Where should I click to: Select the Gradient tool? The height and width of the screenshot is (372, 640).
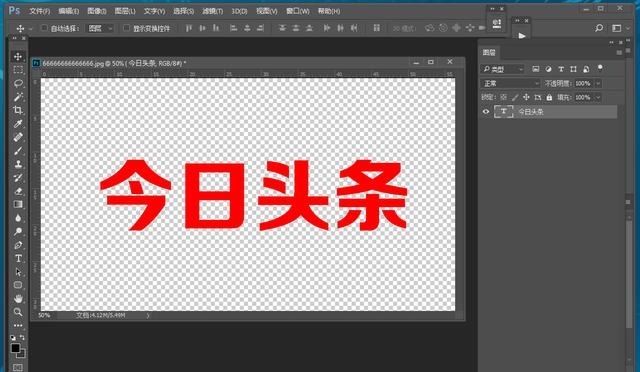click(18, 205)
